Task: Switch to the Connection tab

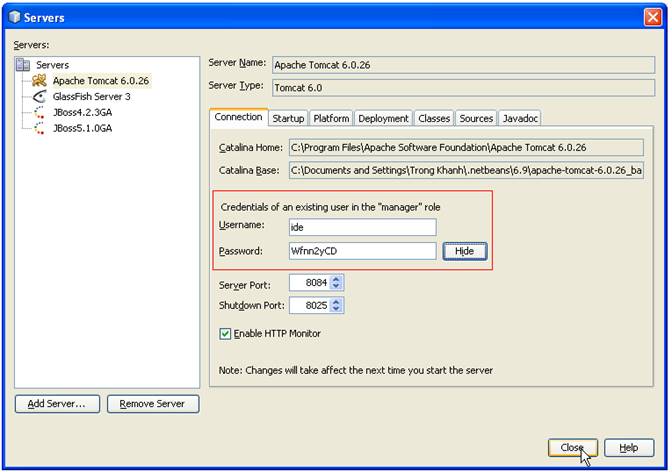Action: (238, 117)
